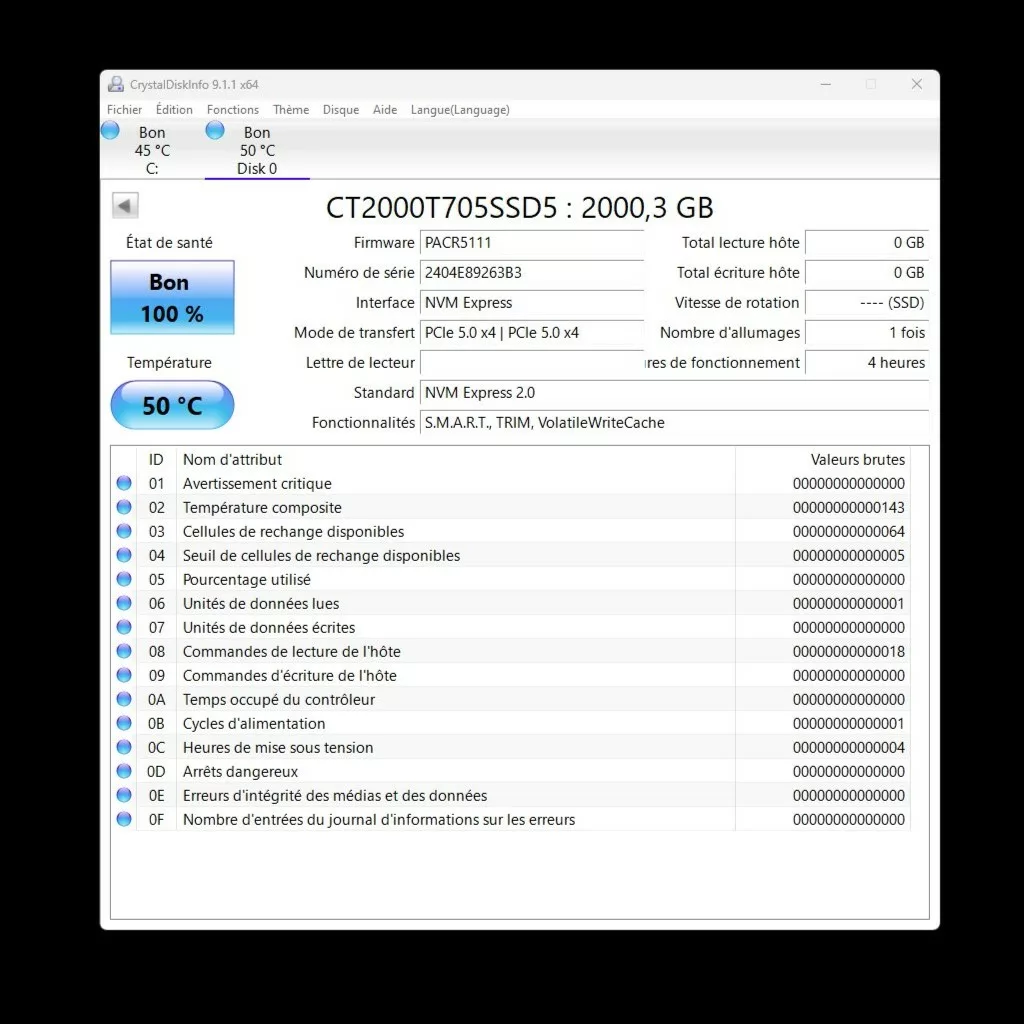
Task: Click the Interface field NVM Express
Action: click(x=532, y=302)
